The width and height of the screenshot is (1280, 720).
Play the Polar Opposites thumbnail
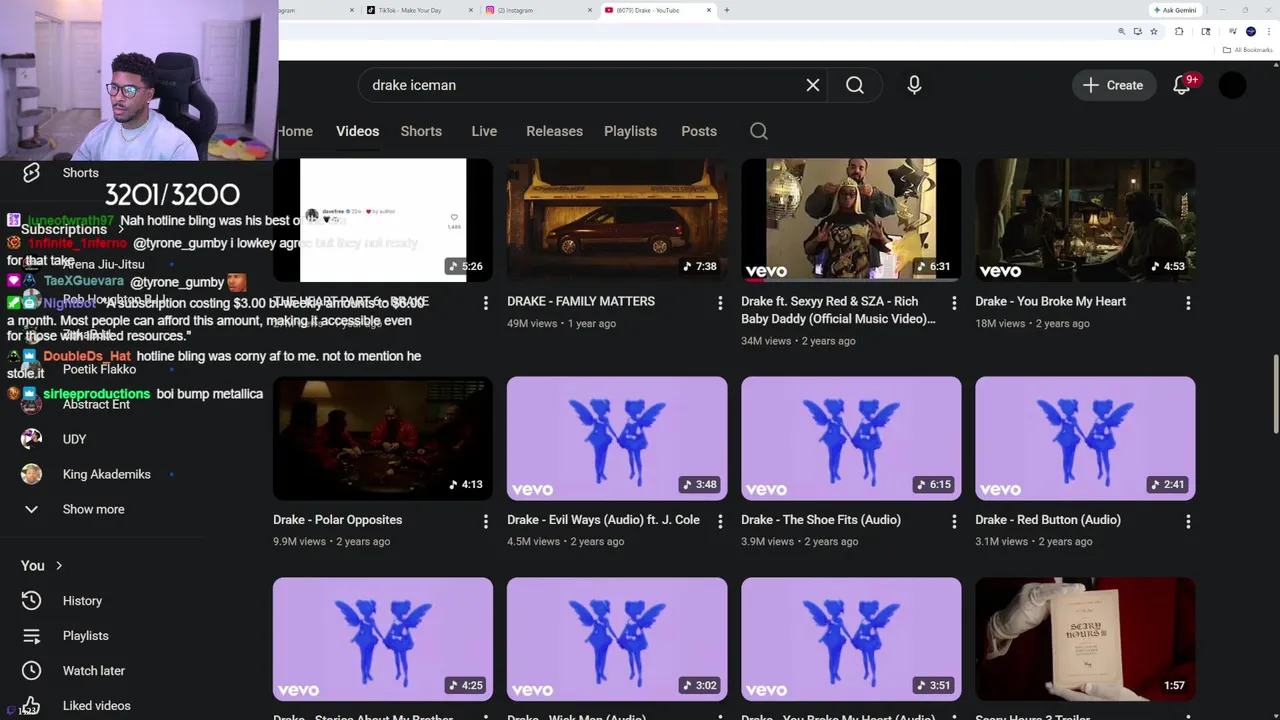(x=383, y=438)
